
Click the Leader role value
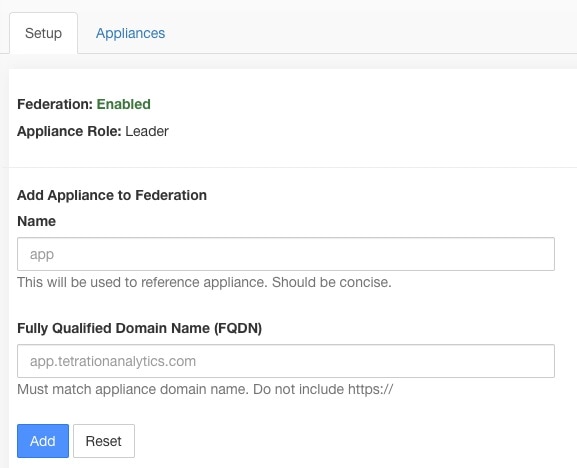(147, 131)
